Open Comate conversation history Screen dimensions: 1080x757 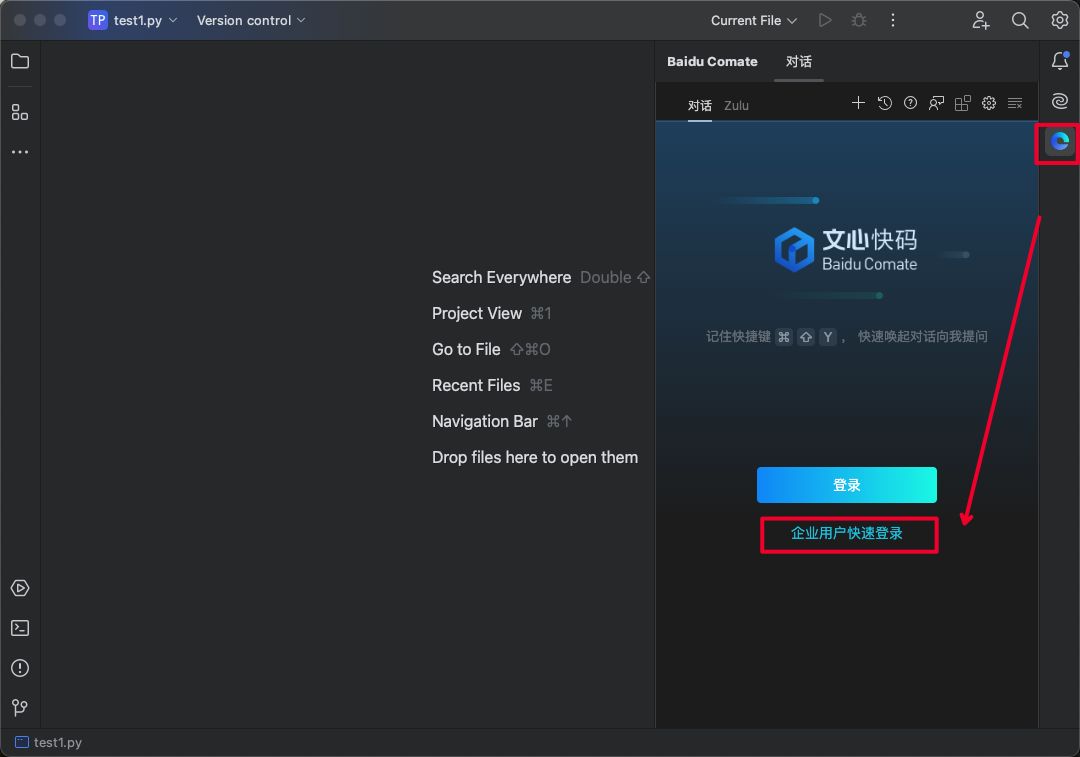[x=884, y=103]
